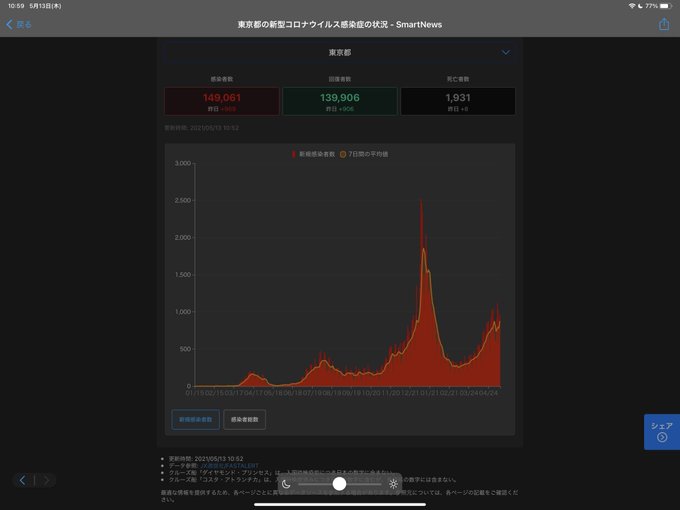
Task: Tap the 死亡者数 label above the gray card
Action: [x=458, y=79]
